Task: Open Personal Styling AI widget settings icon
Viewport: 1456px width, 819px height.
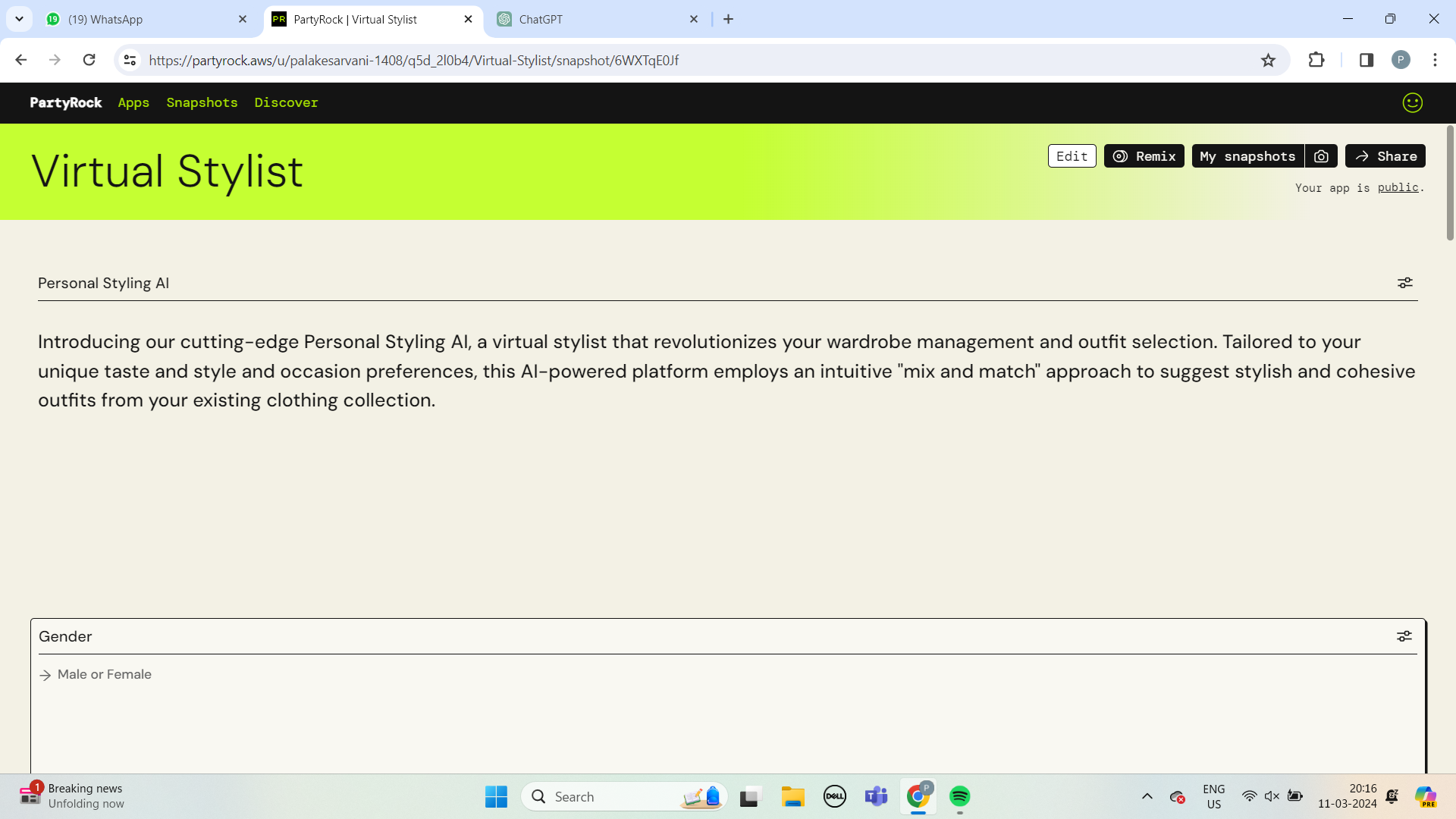Action: (1404, 283)
